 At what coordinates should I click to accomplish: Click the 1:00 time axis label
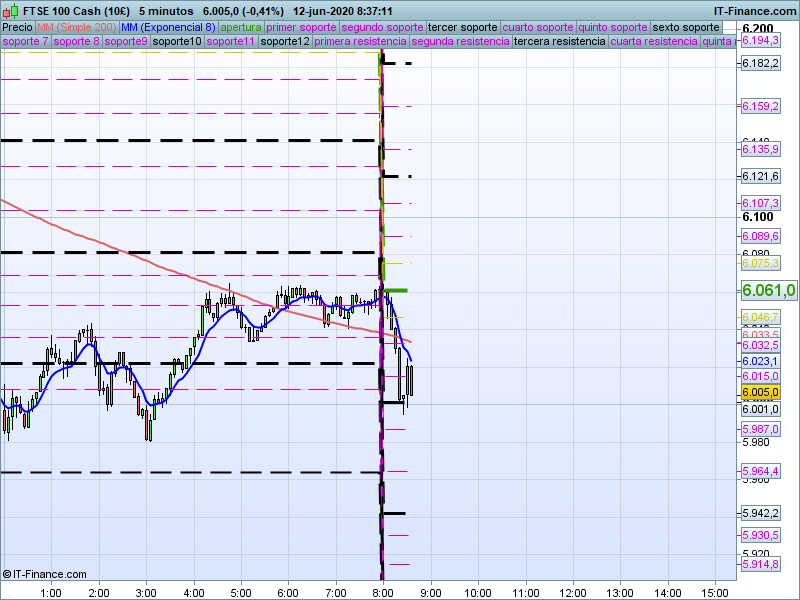51,593
